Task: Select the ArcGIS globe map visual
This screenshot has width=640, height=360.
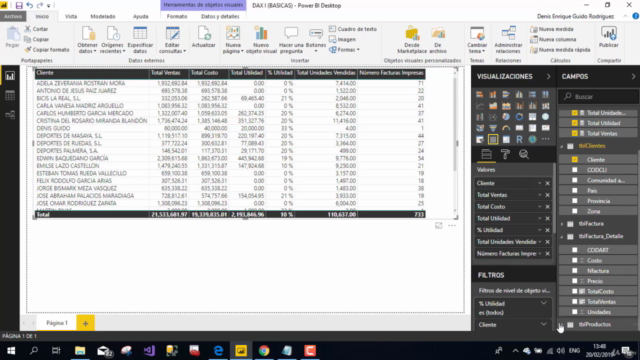Action: 532,140
